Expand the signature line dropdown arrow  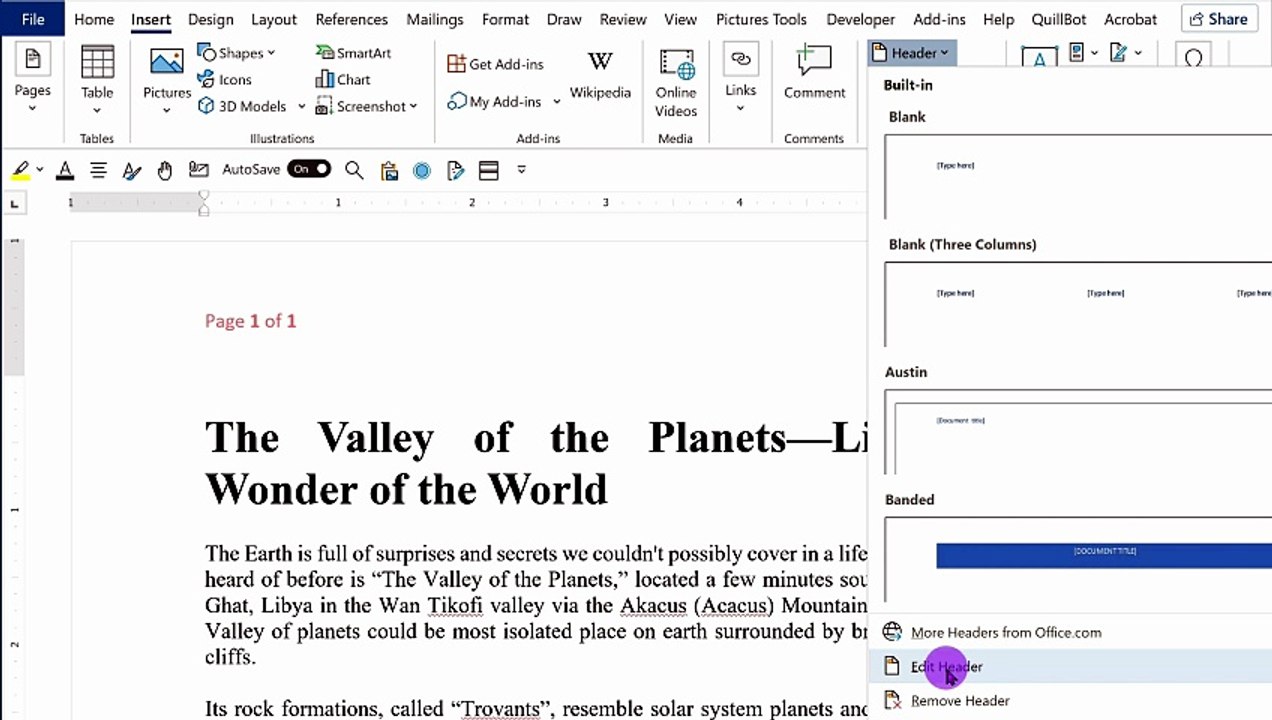(x=1139, y=53)
